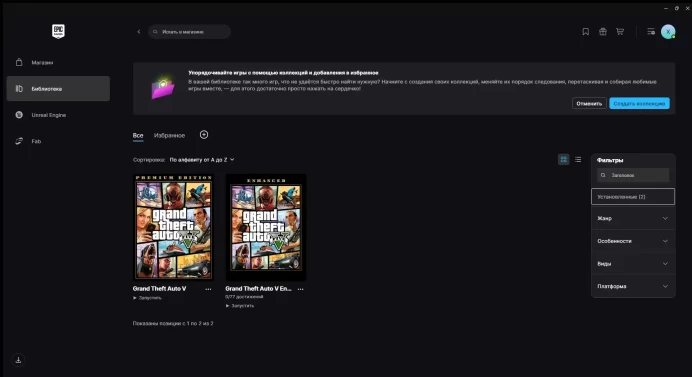This screenshot has height=377, width=692.
Task: Open the gift redeem icon
Action: [x=603, y=32]
